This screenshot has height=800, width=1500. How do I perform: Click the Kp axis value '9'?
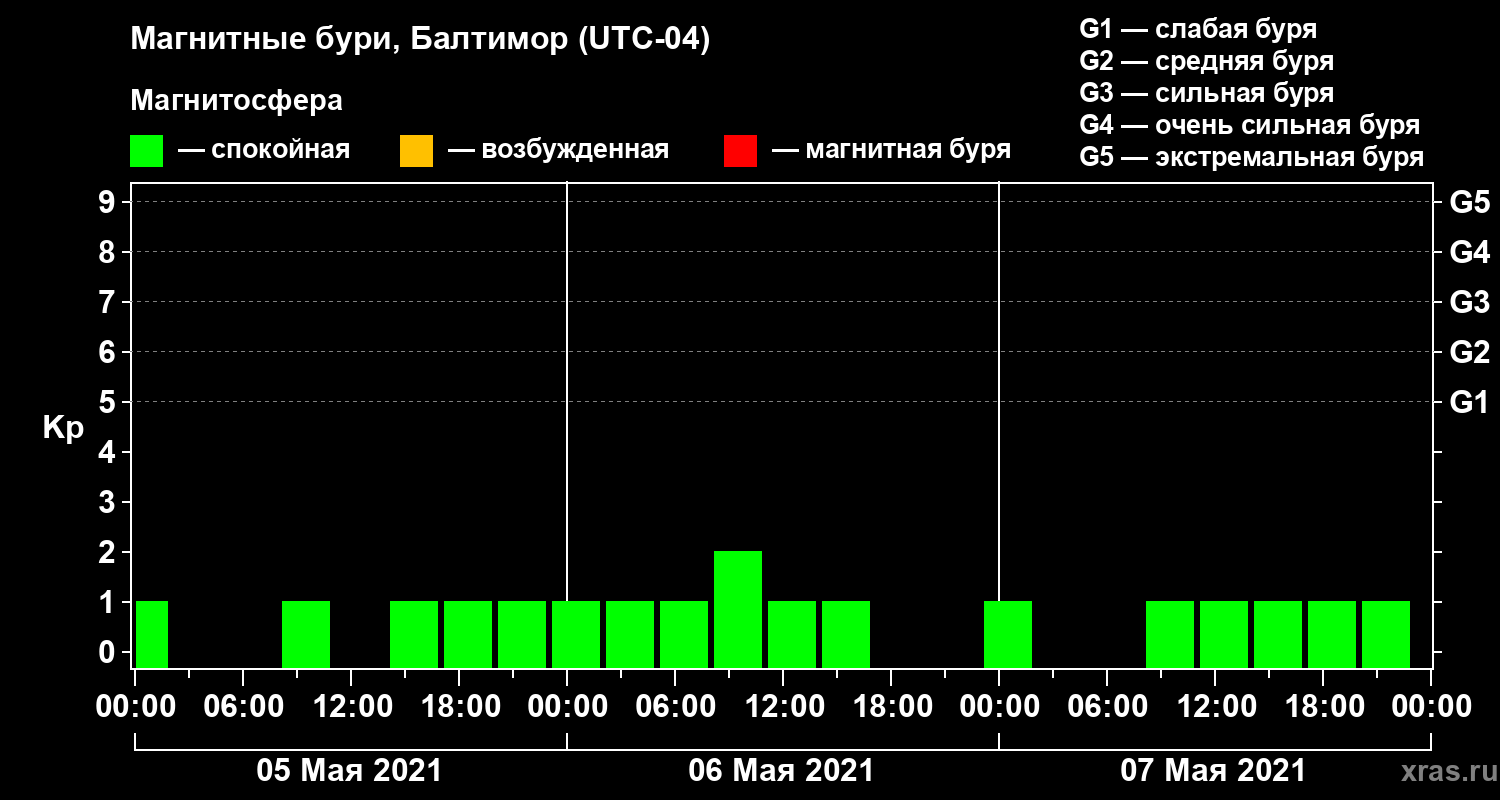(109, 203)
